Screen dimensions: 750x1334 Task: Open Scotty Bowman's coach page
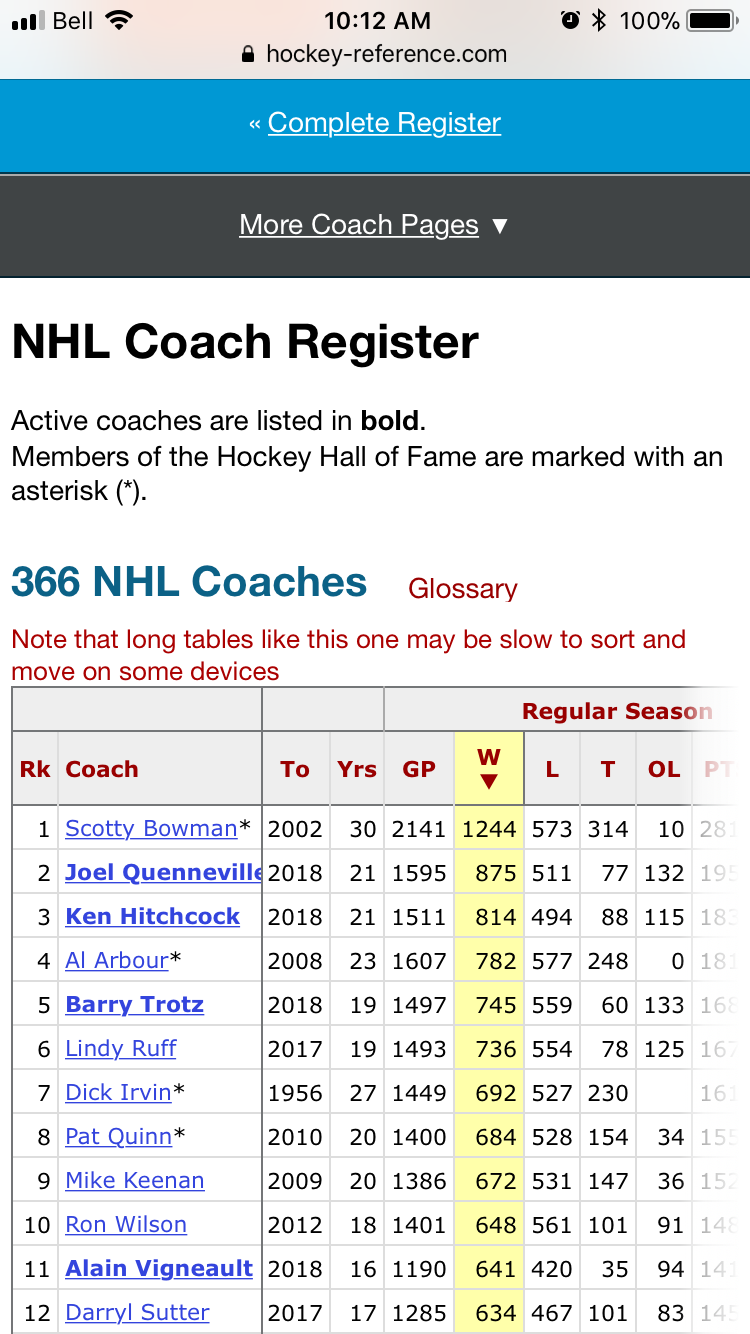(151, 829)
